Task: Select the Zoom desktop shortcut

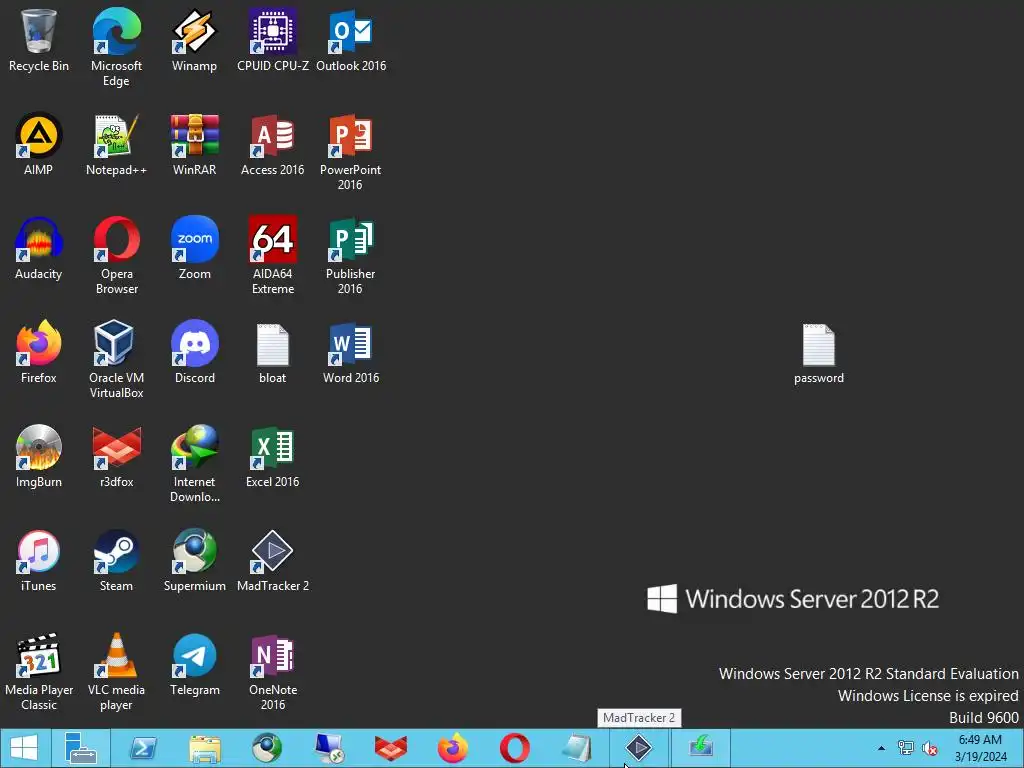Action: (x=194, y=248)
